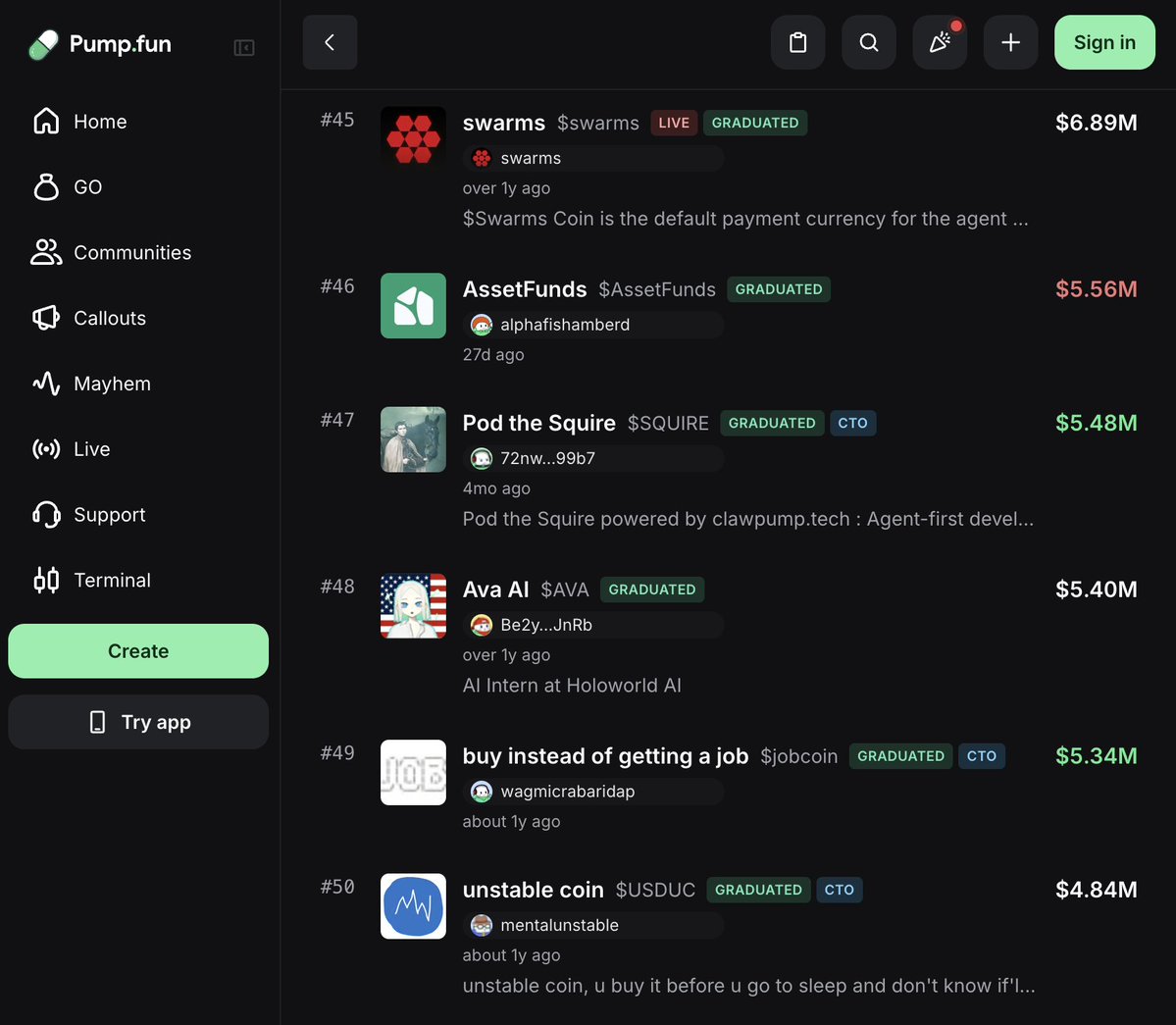Open the Ava AI coin title
The height and width of the screenshot is (1025, 1176).
pyautogui.click(x=495, y=589)
